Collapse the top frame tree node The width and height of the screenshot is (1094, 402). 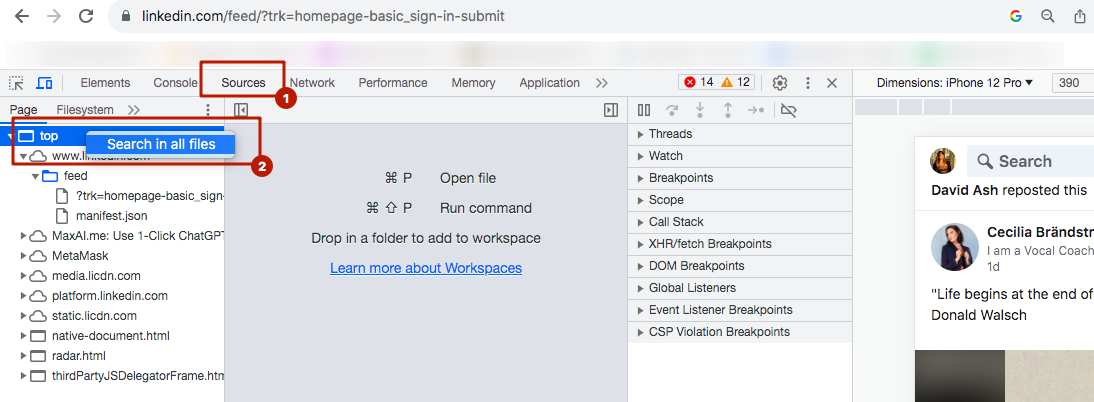coord(10,136)
